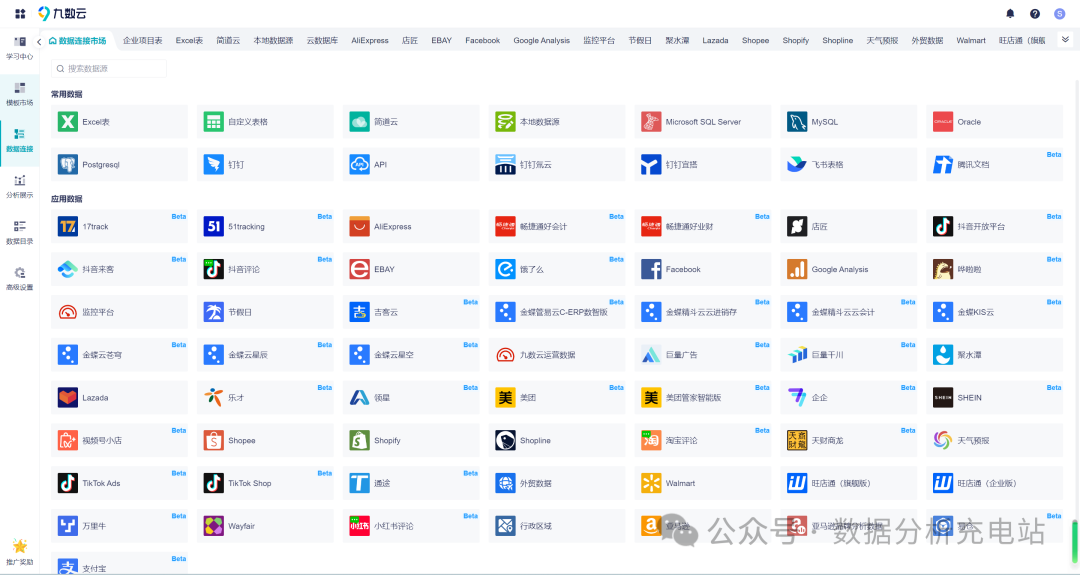The width and height of the screenshot is (1080, 575).
Task: Open the 本地数据源 icon
Action: point(506,122)
